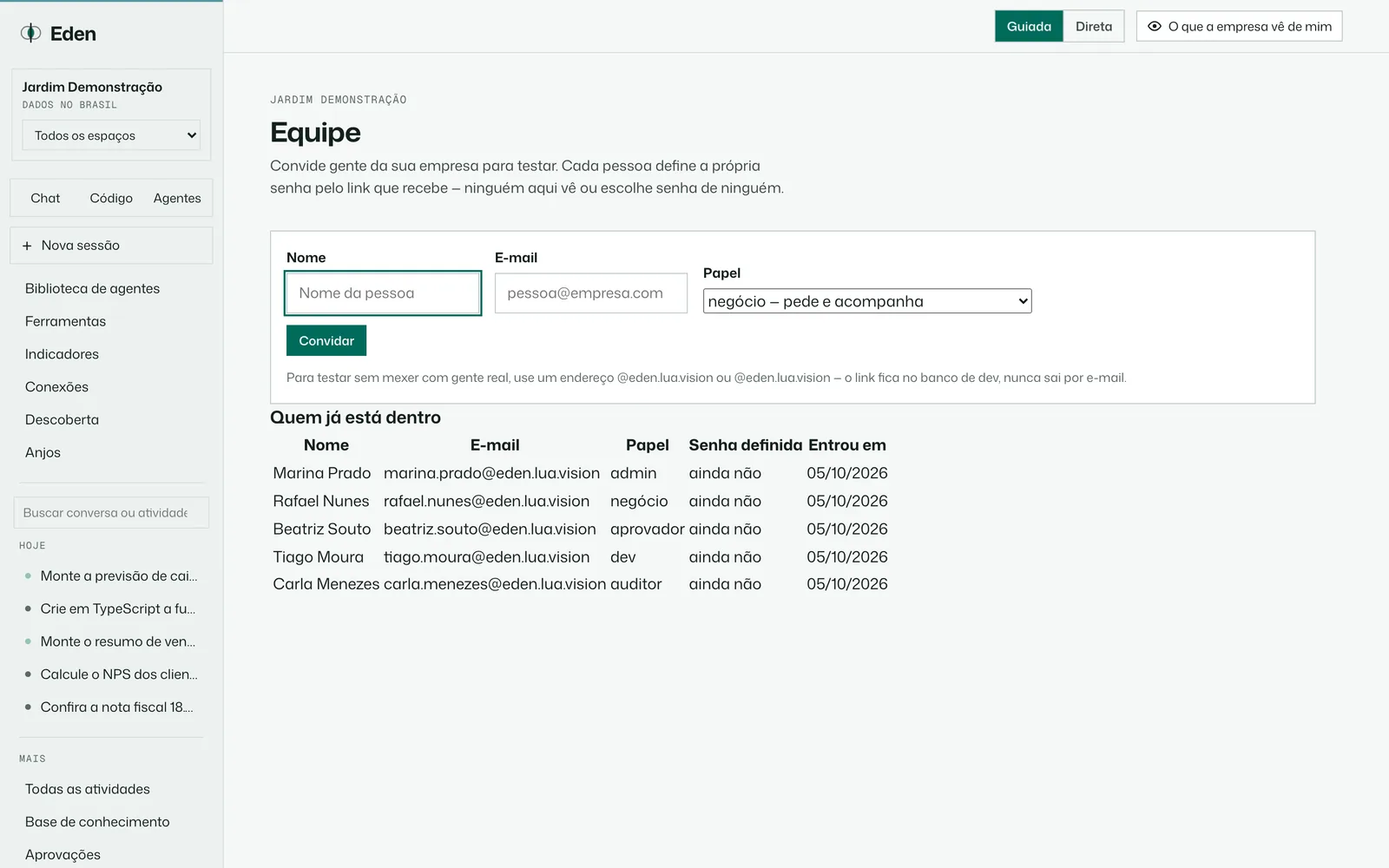Image resolution: width=1389 pixels, height=868 pixels.
Task: Click the Buscar conversa ou atividade search box
Action: point(111,512)
